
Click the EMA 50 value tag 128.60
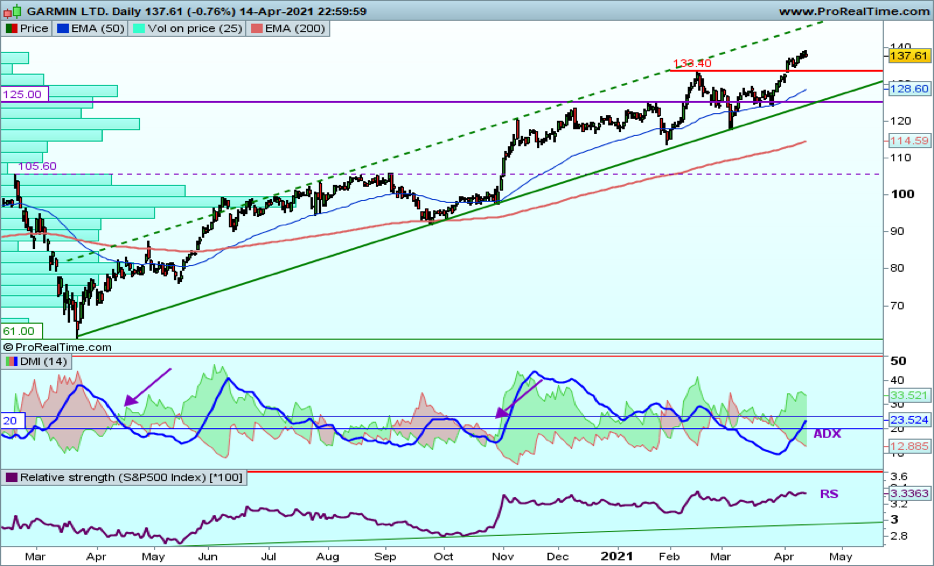coord(909,88)
